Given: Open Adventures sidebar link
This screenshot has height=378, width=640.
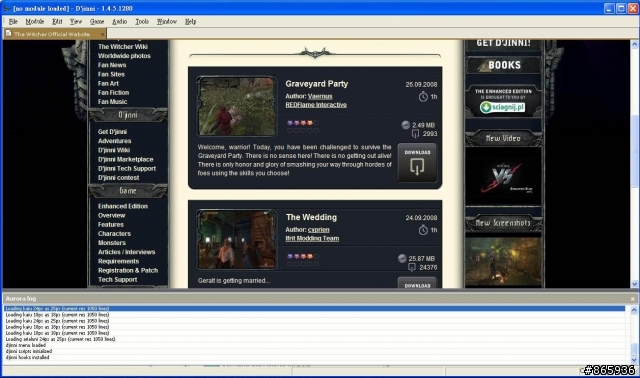Looking at the screenshot, I should tap(114, 141).
